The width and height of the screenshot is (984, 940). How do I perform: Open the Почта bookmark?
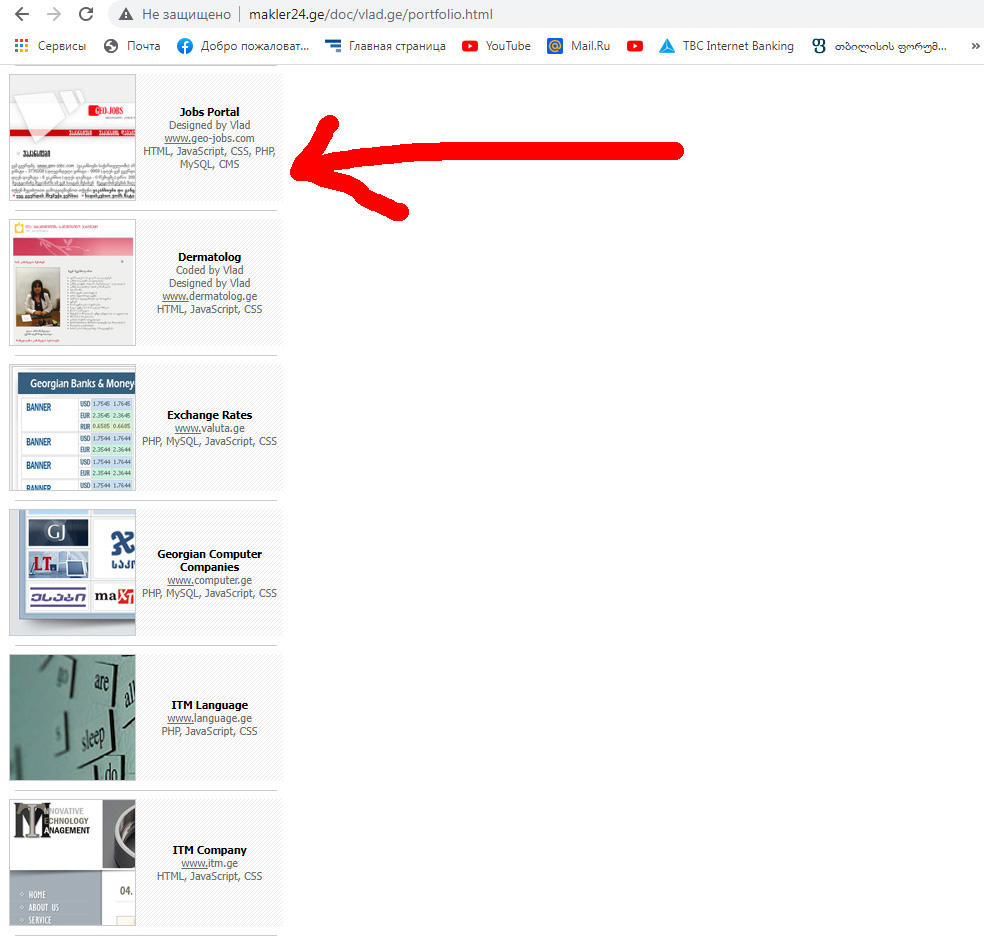point(131,46)
